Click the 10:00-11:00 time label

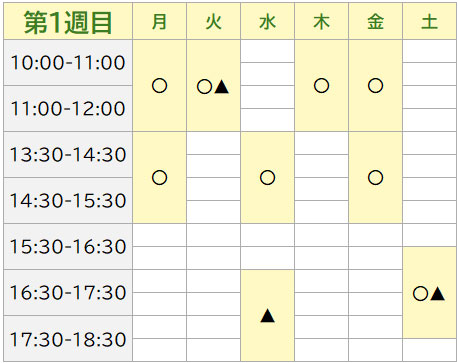[68, 63]
